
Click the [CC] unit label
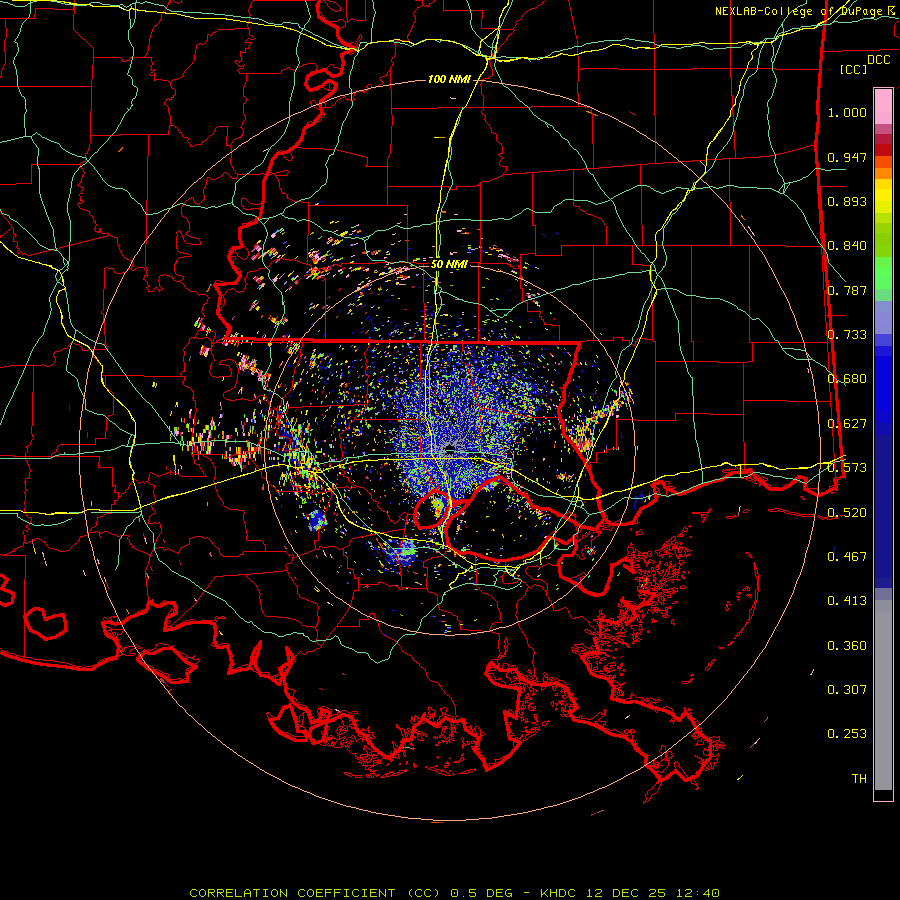tap(853, 69)
